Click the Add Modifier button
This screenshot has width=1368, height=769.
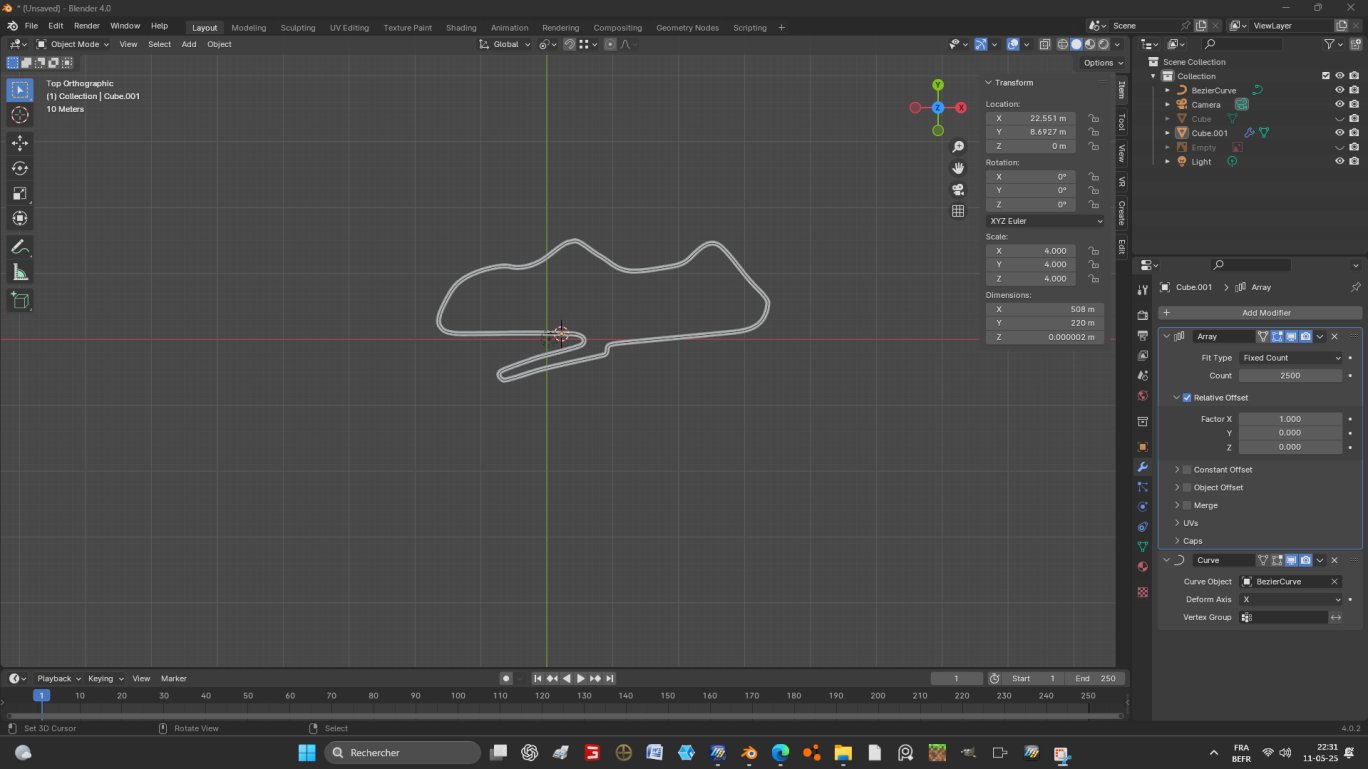click(x=1260, y=313)
